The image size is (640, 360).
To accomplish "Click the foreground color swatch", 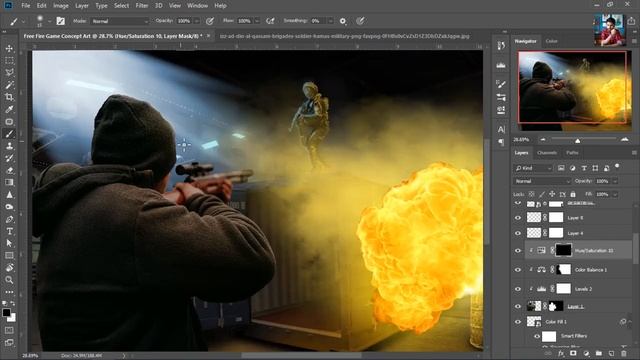I will click(7, 313).
